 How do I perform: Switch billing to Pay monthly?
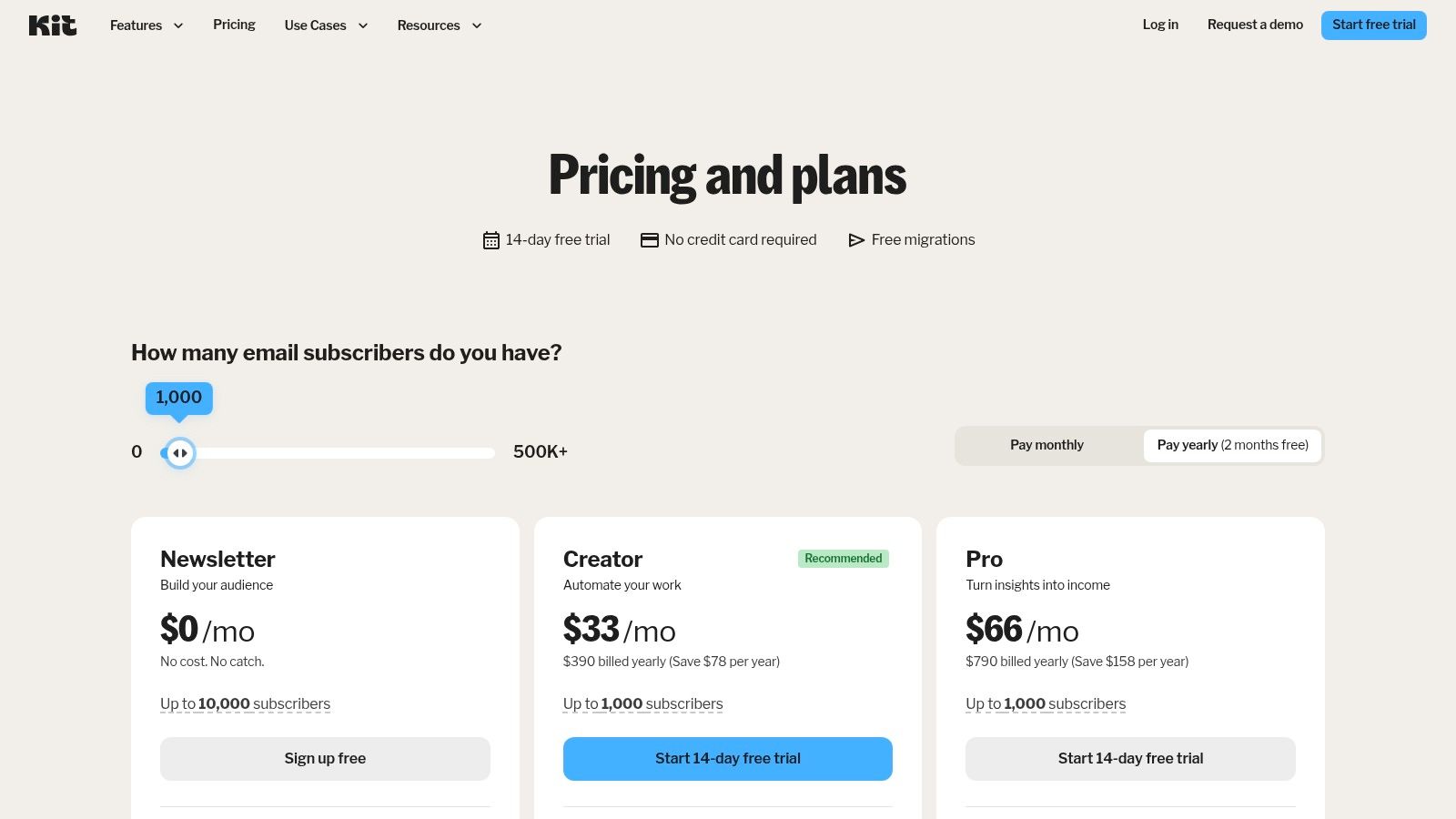[1046, 445]
